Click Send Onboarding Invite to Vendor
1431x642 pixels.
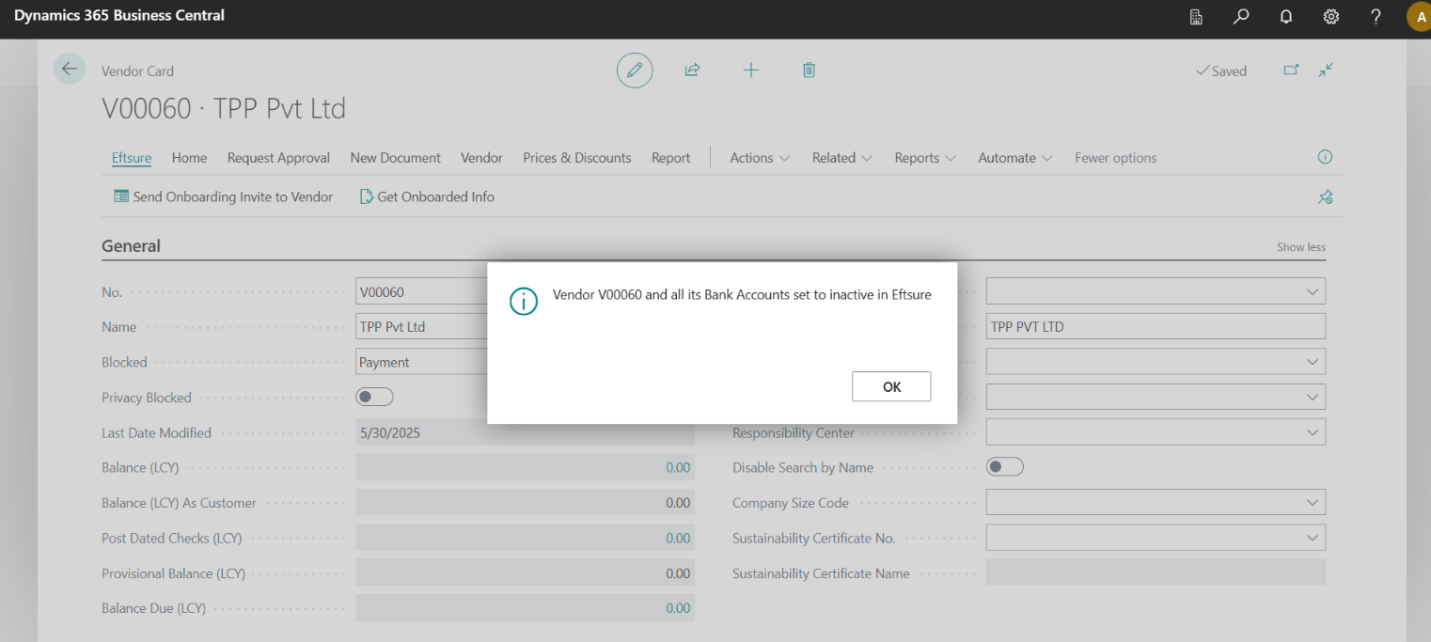click(223, 197)
